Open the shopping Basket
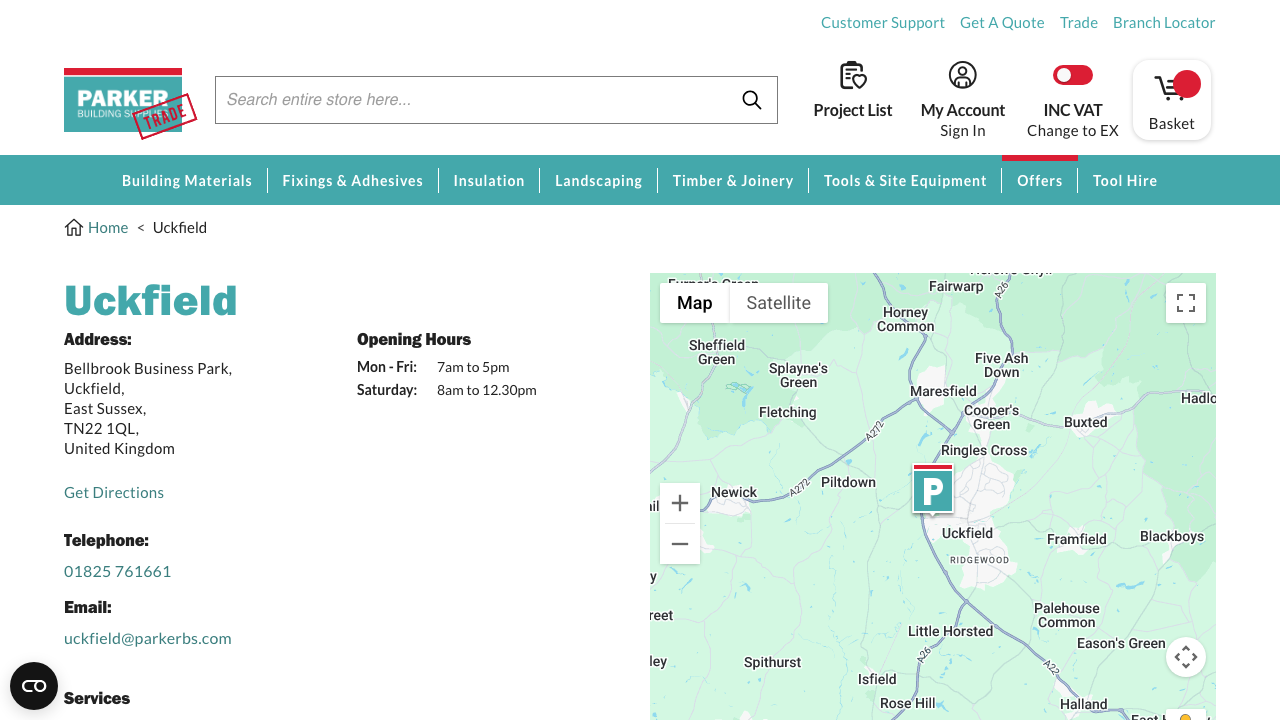Viewport: 1280px width, 720px height. (1171, 100)
